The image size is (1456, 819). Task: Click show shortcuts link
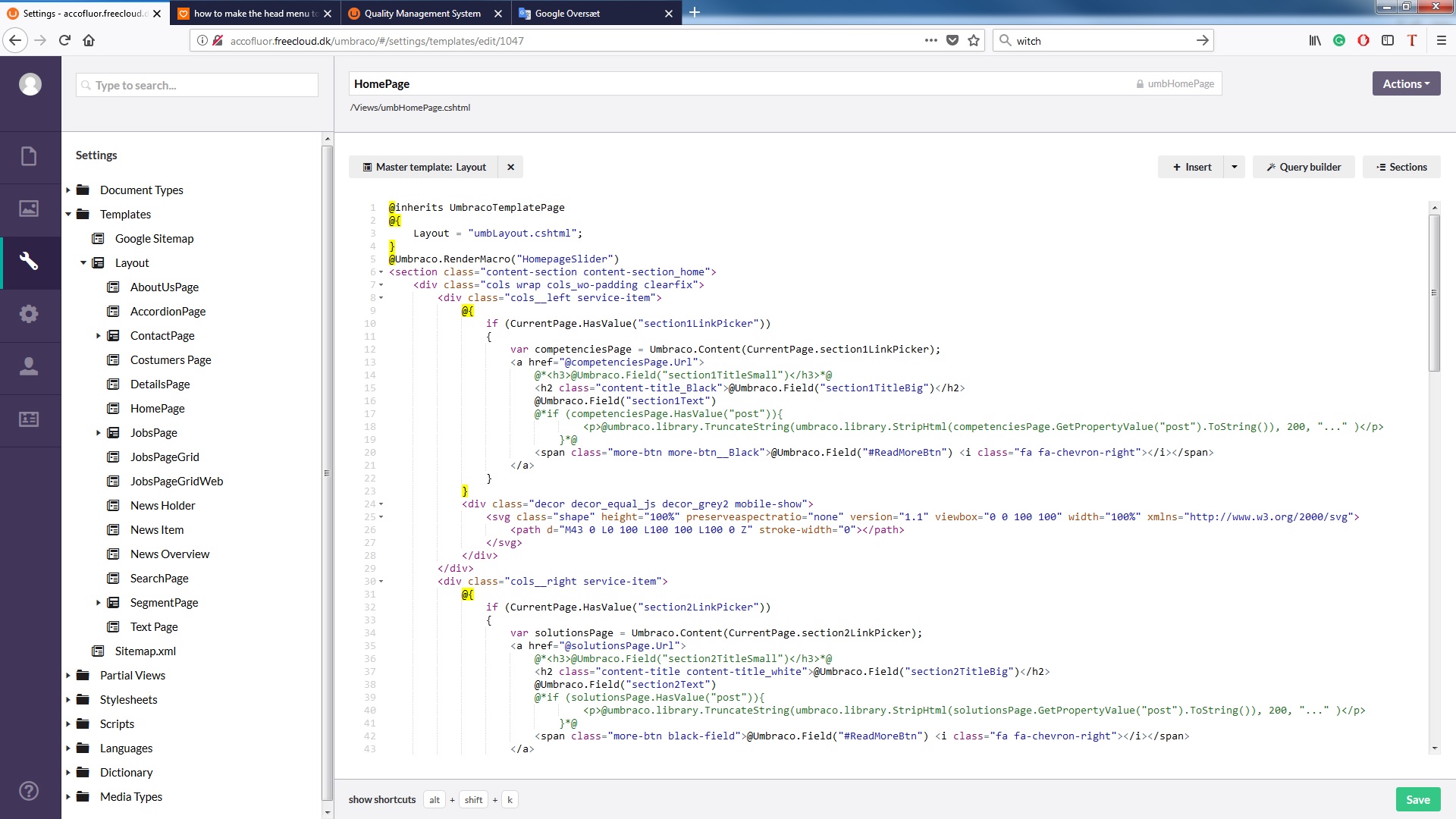click(x=382, y=799)
